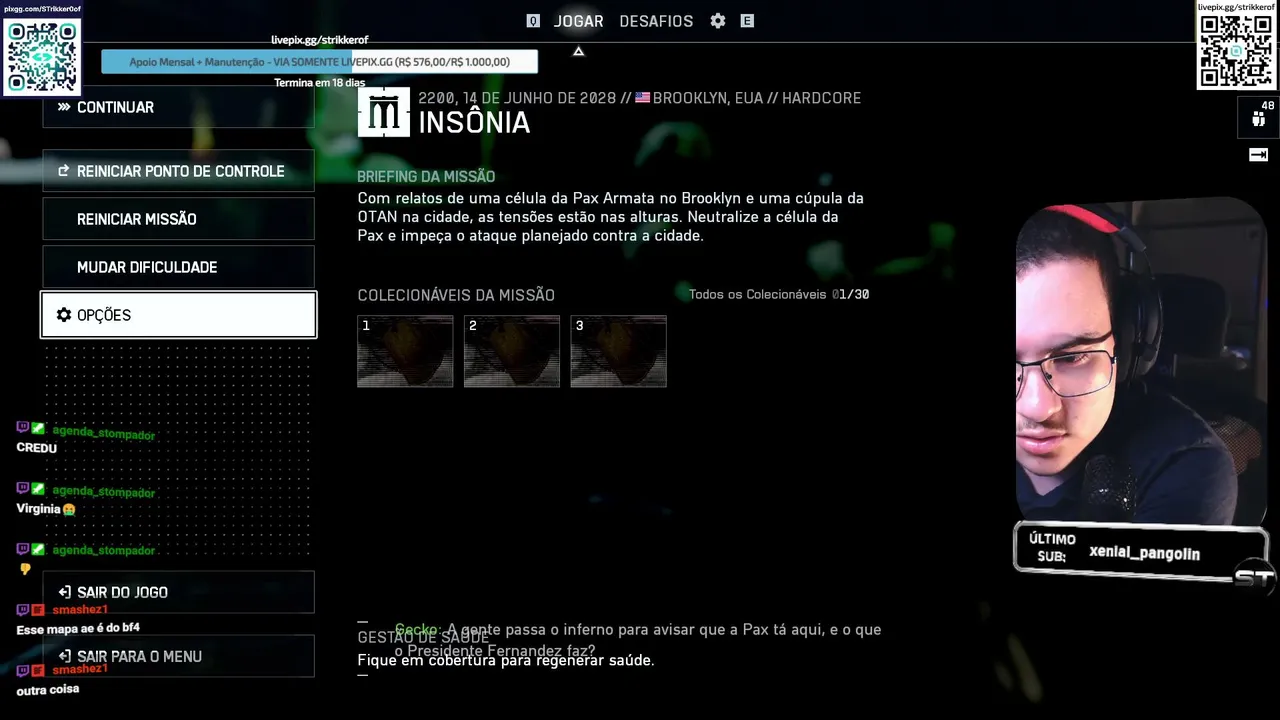Select collectible thumbnail number 3
Image resolution: width=1280 pixels, height=720 pixels.
[618, 351]
